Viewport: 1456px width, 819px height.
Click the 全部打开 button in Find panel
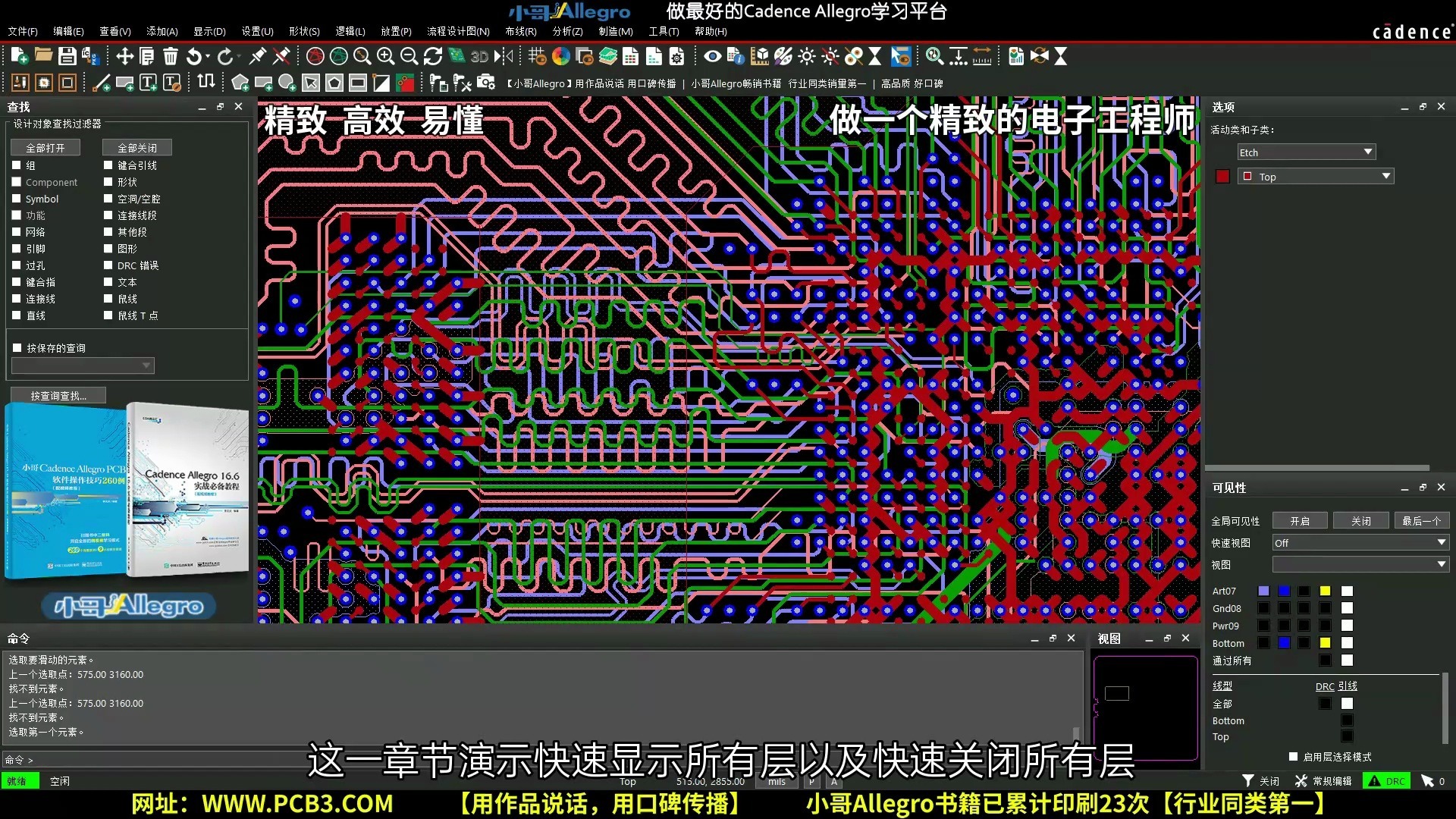click(x=44, y=146)
